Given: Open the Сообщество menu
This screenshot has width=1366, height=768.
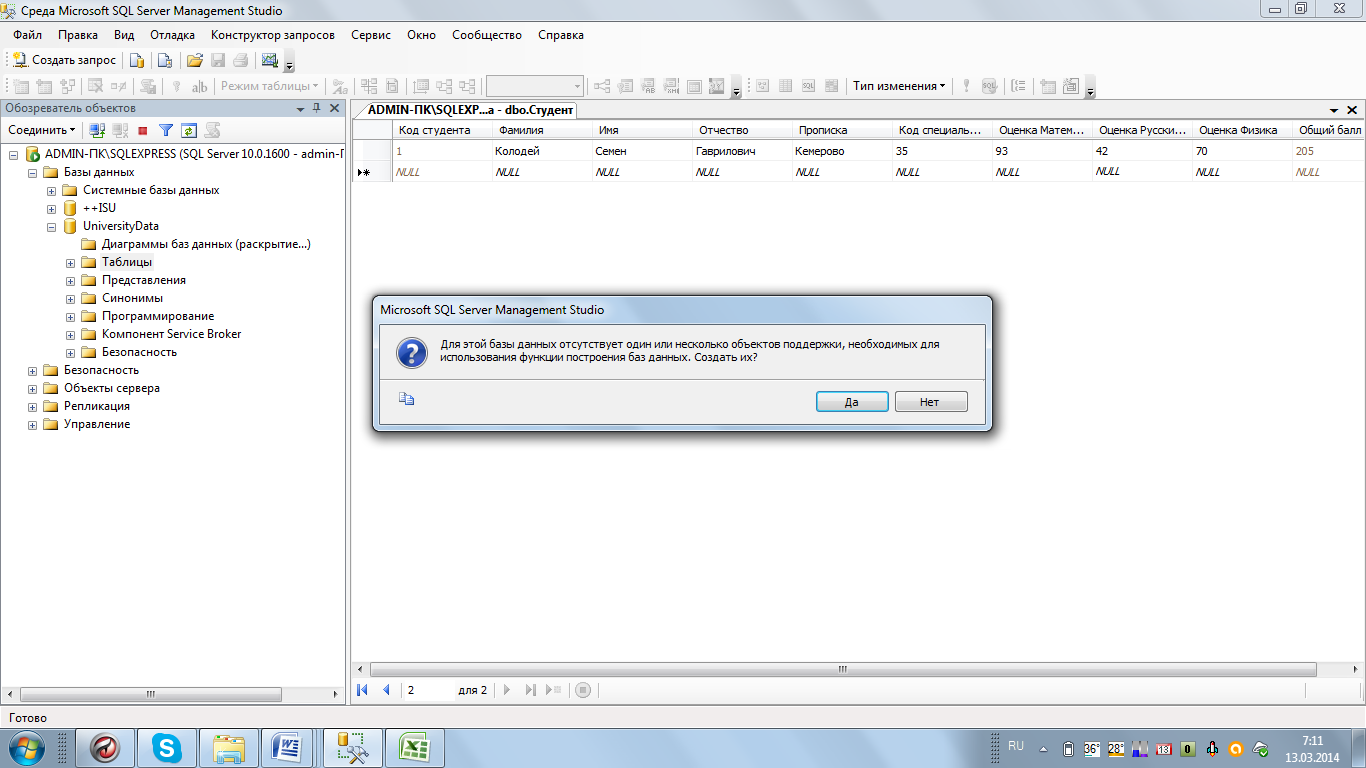Looking at the screenshot, I should click(x=487, y=35).
